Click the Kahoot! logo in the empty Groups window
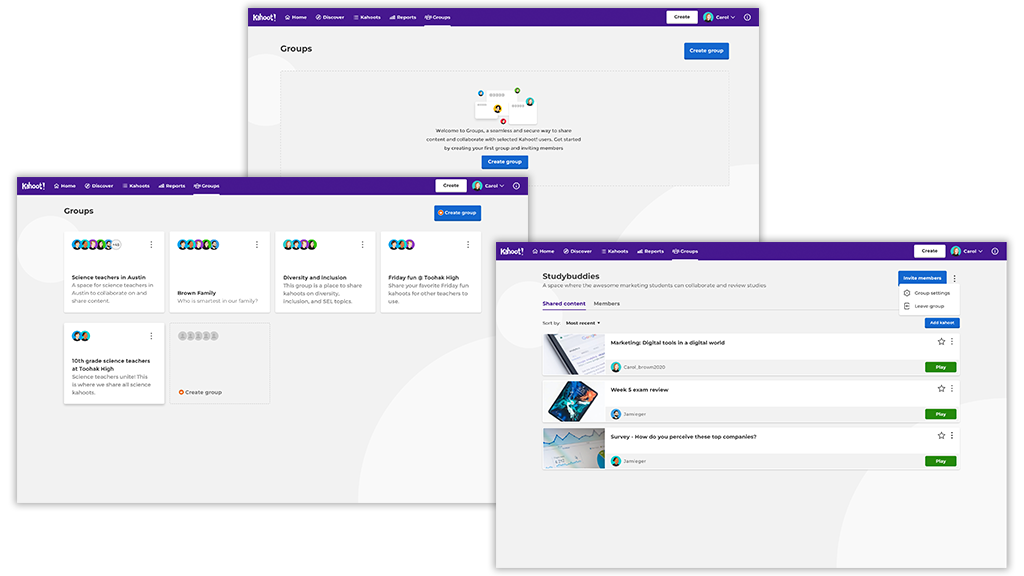 pyautogui.click(x=264, y=18)
